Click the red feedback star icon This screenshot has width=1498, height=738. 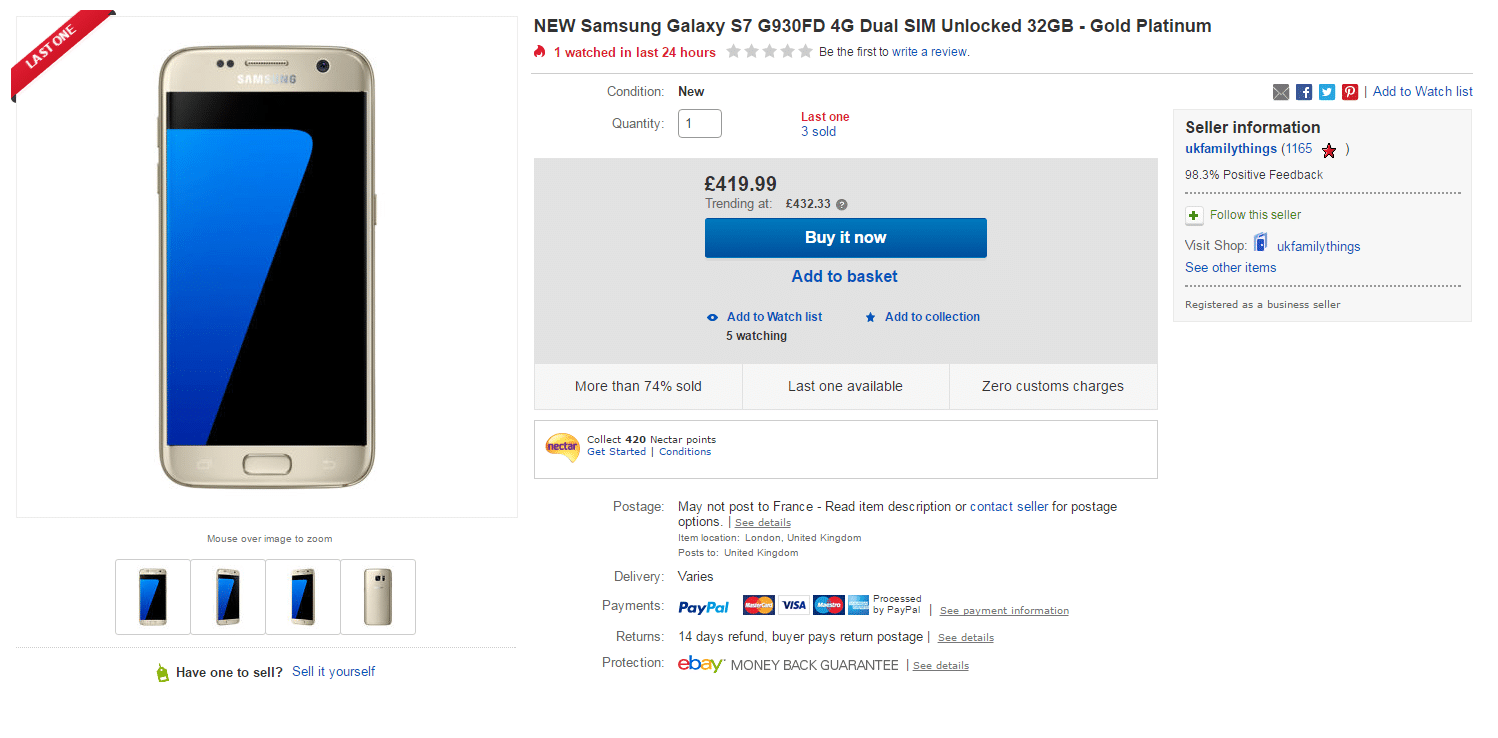(x=1329, y=150)
